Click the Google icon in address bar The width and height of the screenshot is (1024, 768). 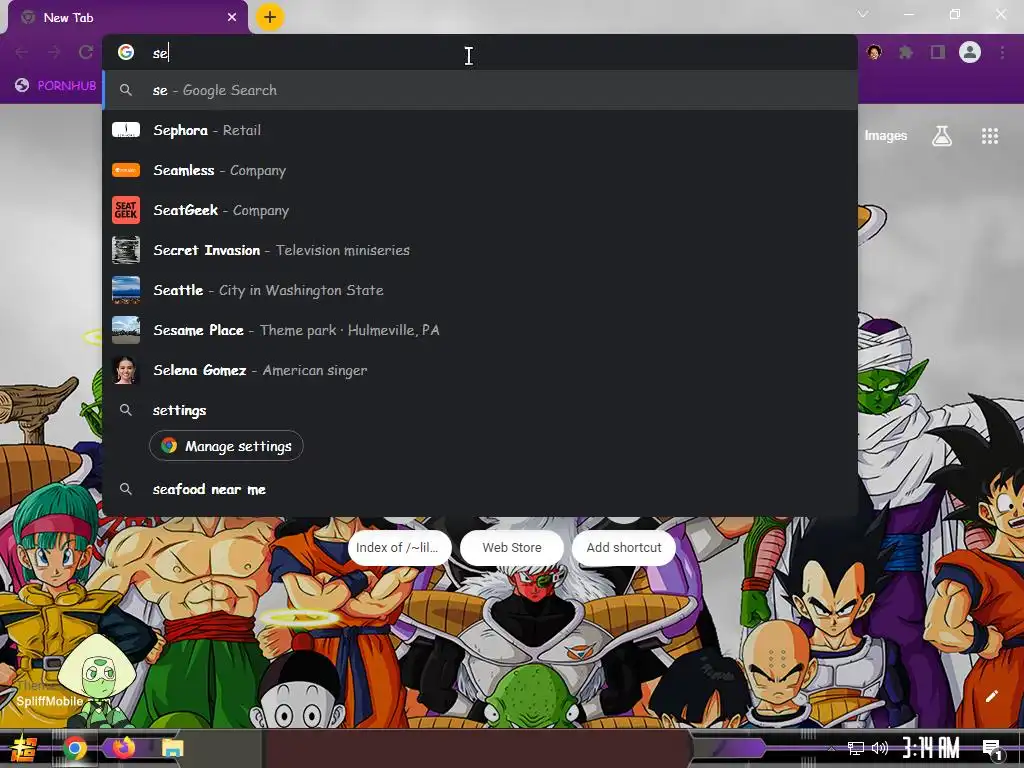pyautogui.click(x=126, y=52)
